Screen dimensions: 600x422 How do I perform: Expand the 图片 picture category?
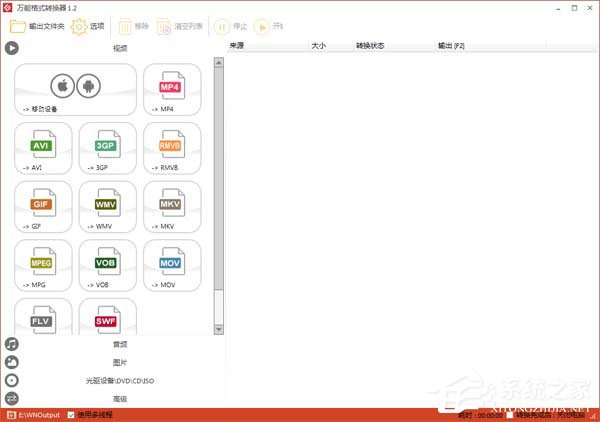(x=120, y=362)
